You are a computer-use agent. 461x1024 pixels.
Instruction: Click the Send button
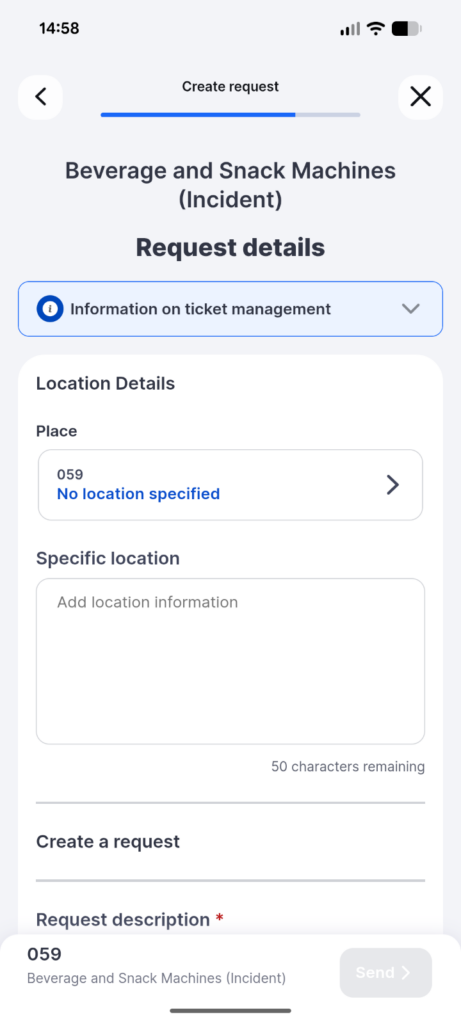[386, 972]
